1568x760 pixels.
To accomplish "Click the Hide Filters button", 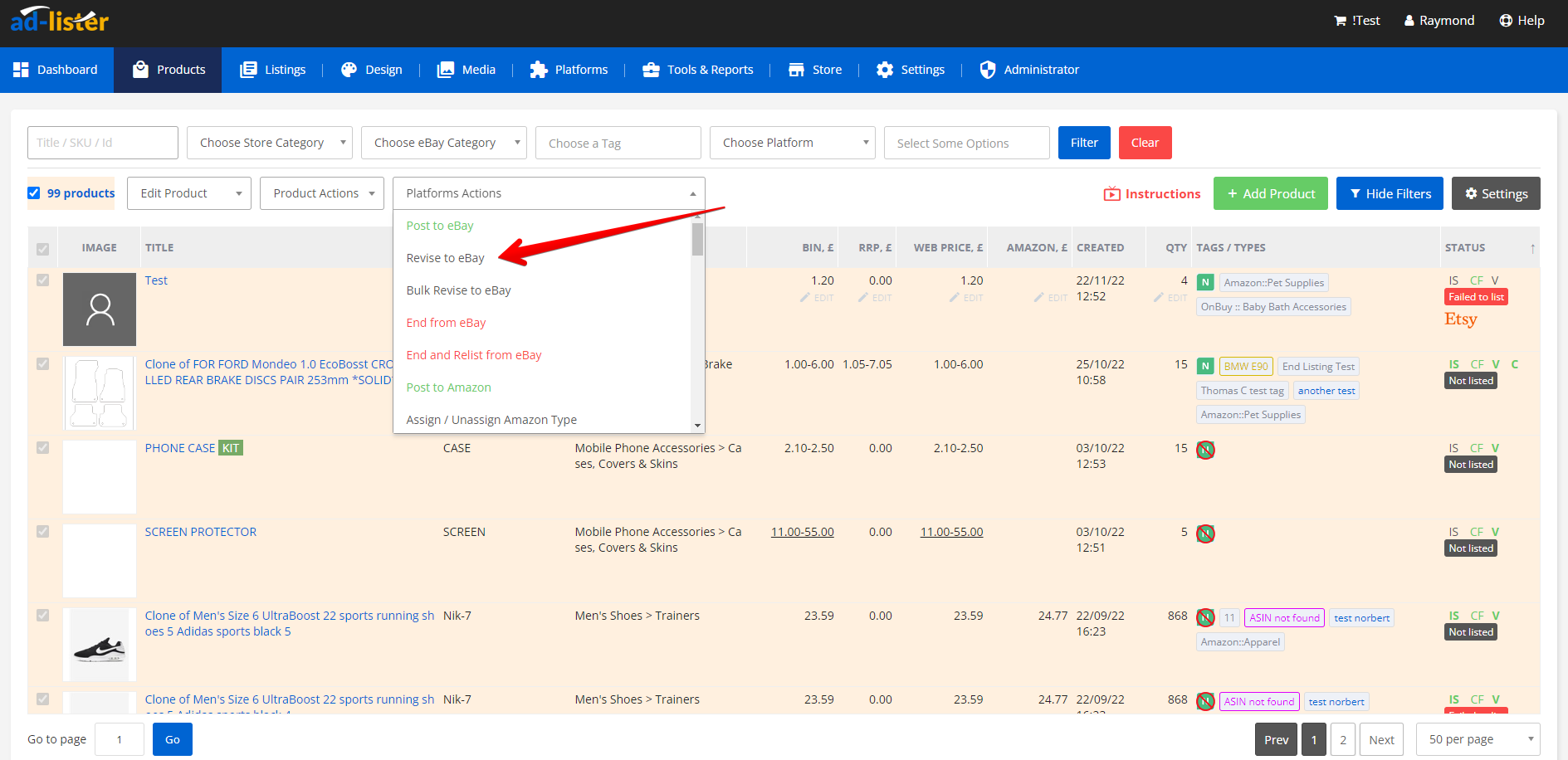I will [x=1390, y=193].
